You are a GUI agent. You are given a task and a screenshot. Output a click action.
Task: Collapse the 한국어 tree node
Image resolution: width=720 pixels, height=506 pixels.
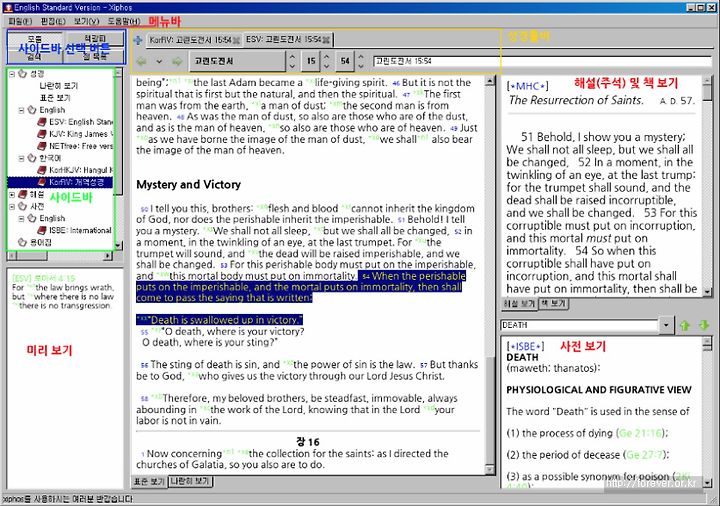click(x=22, y=158)
